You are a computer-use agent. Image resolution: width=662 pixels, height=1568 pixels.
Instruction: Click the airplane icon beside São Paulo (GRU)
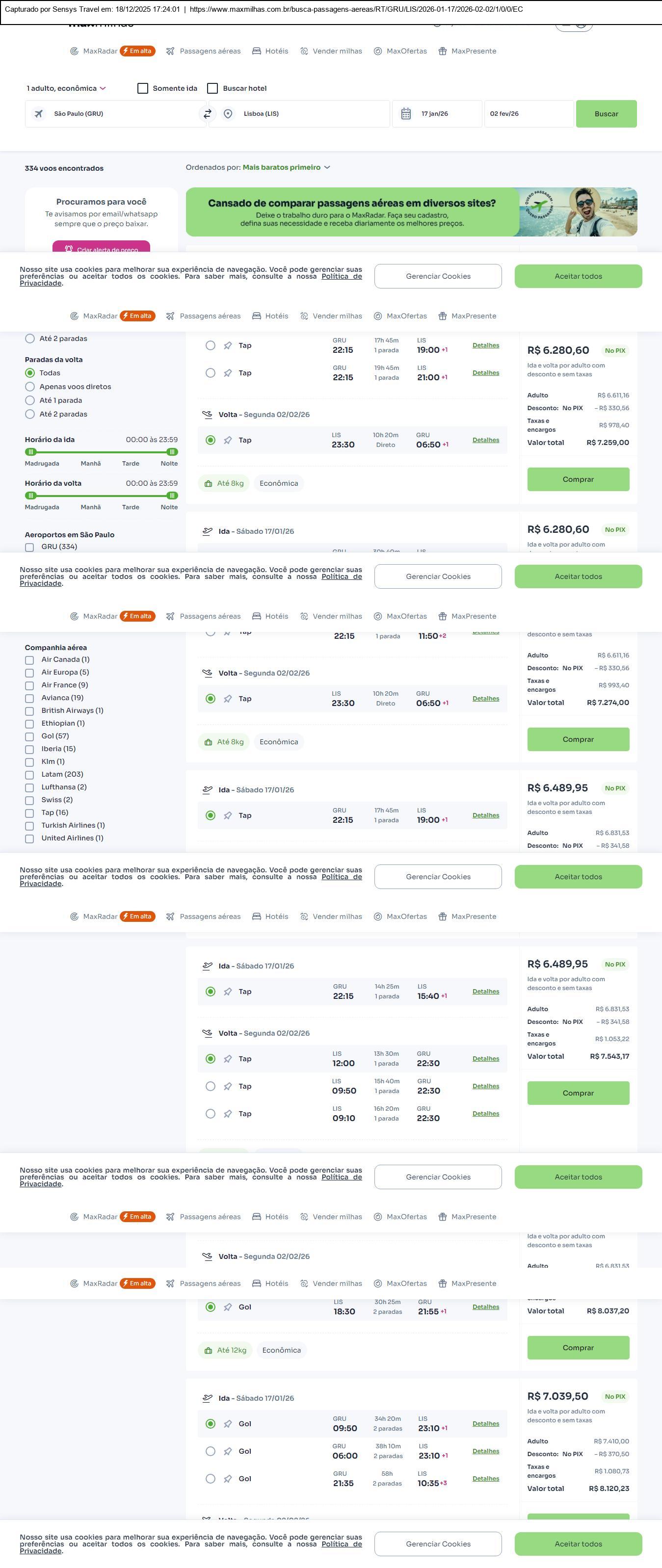pos(38,114)
